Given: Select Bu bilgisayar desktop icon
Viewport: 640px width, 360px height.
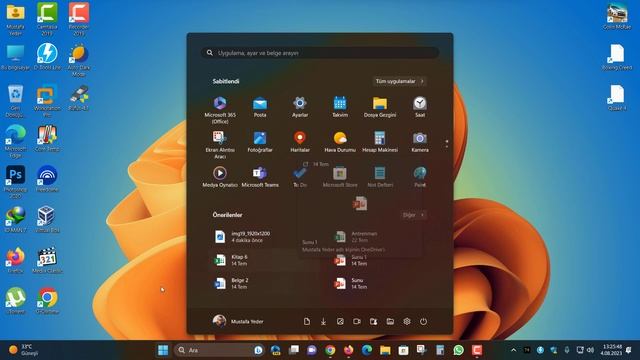Looking at the screenshot, I should point(16,57).
